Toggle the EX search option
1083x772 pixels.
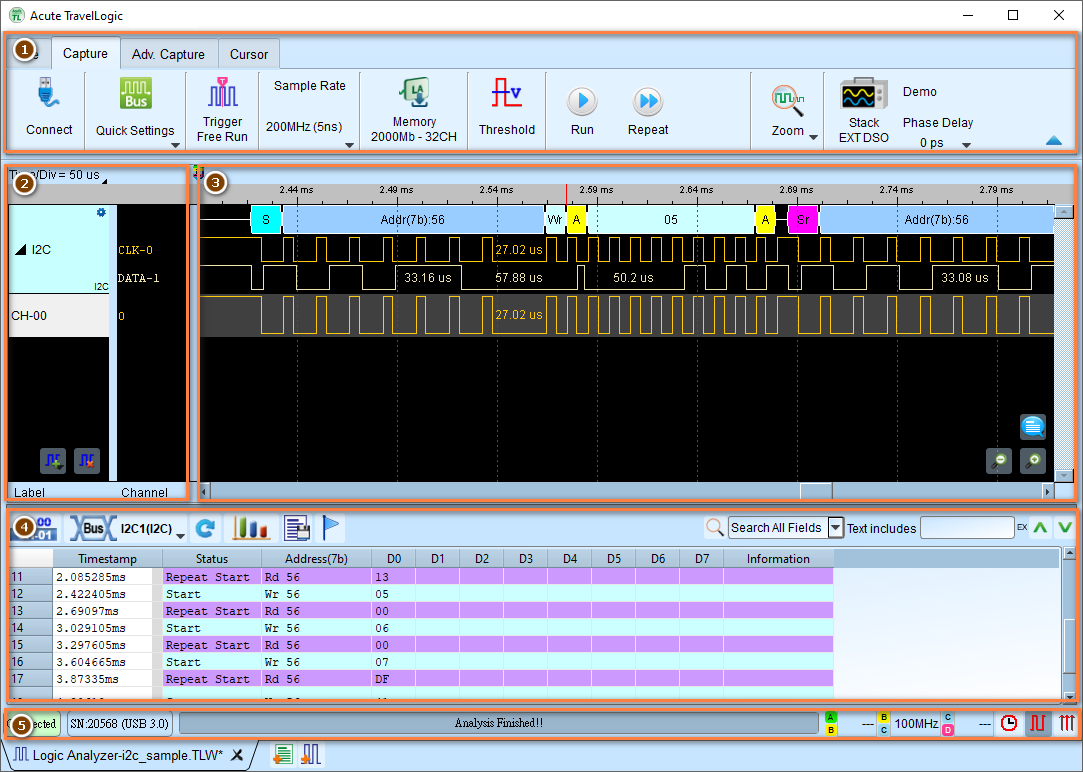point(1022,528)
